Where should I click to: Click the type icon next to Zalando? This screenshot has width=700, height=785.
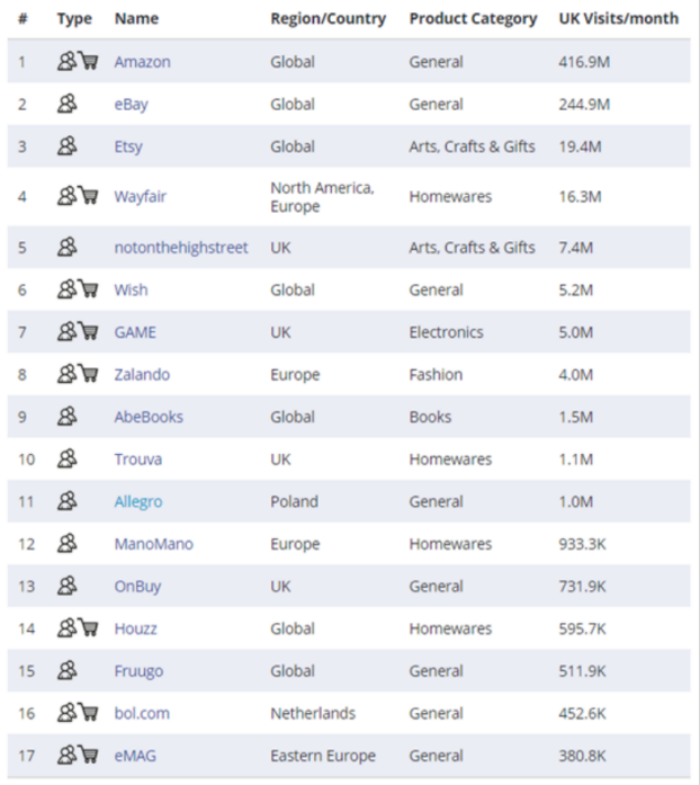(78, 374)
